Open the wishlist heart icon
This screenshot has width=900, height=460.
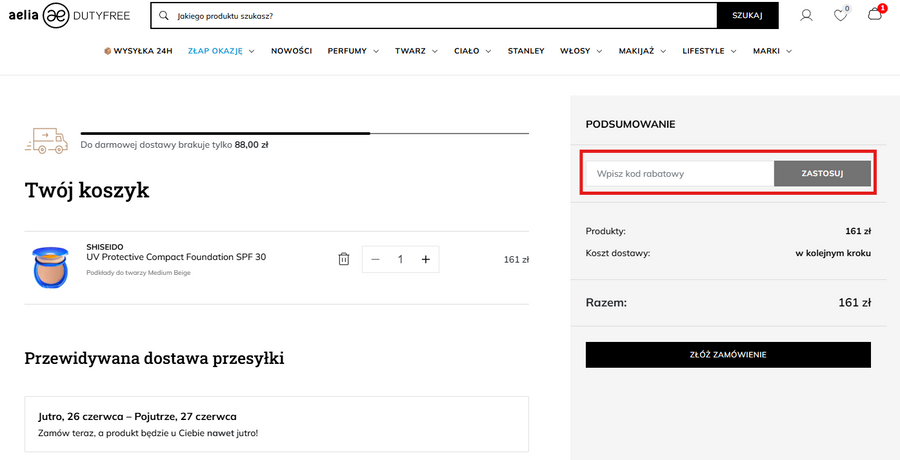click(841, 15)
